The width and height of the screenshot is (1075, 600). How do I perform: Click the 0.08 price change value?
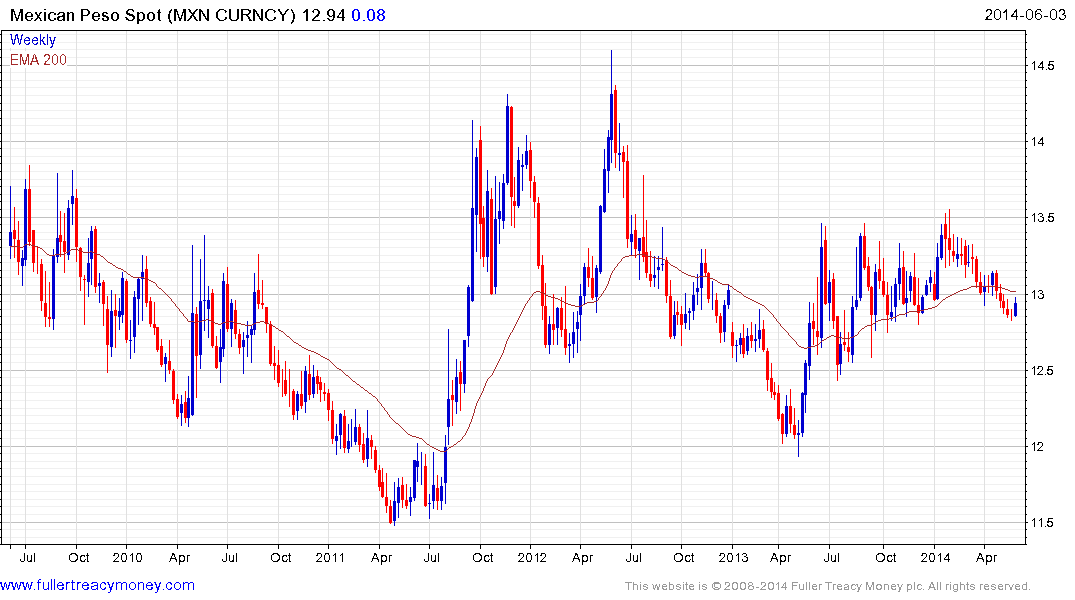click(368, 15)
